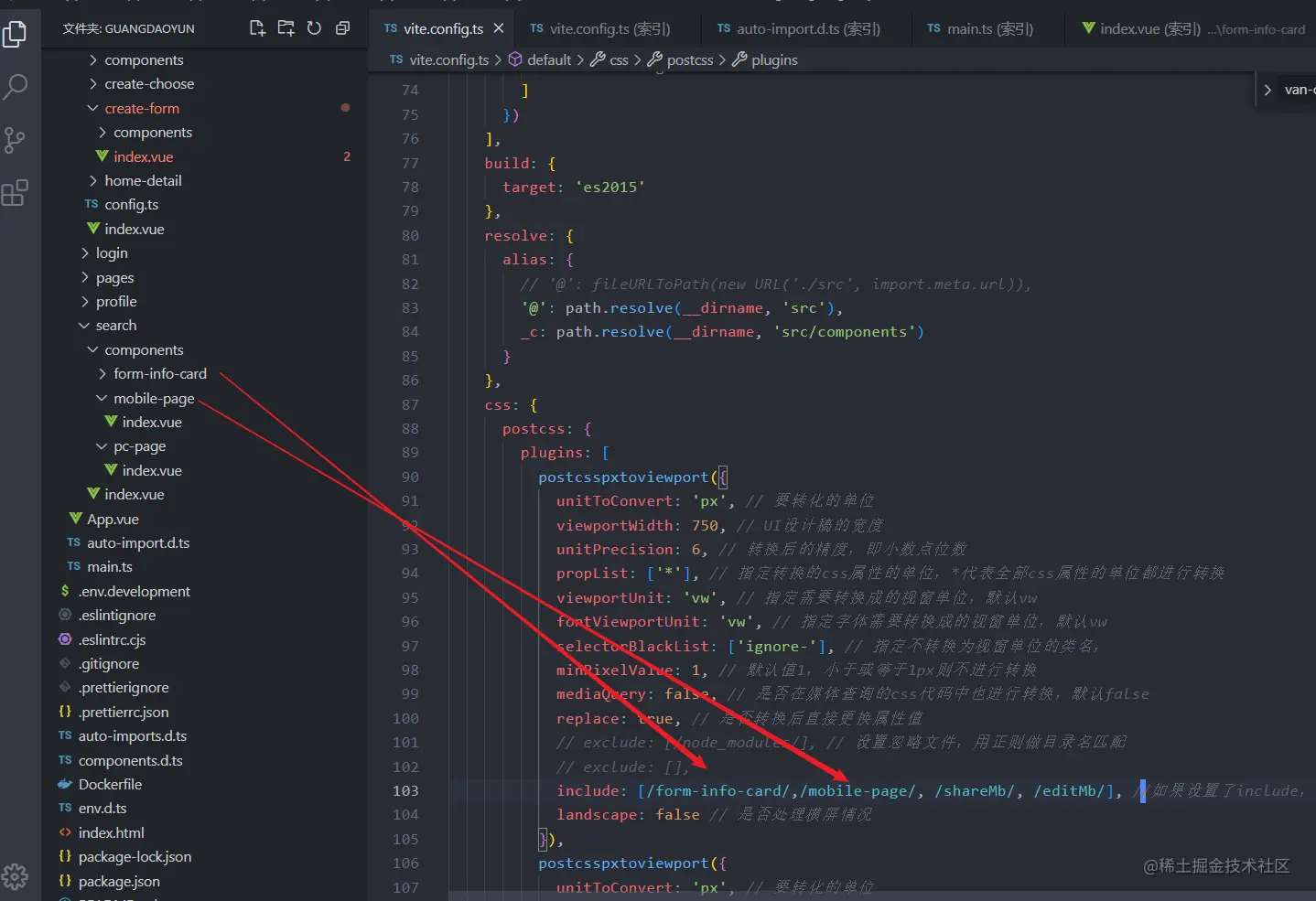Refresh the explorer file tree
This screenshot has width=1316, height=901.
point(314,28)
